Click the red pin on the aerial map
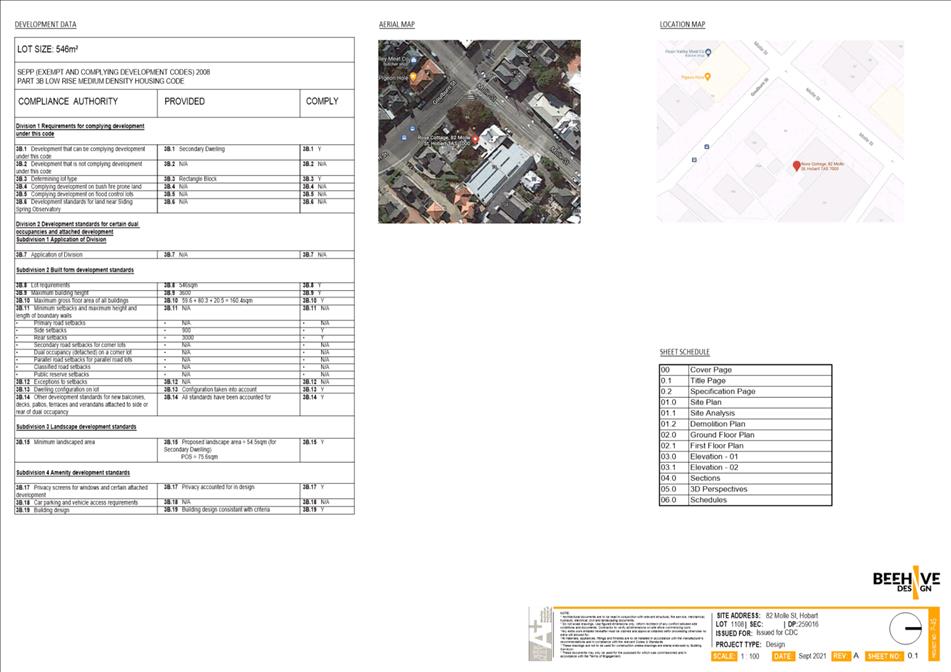Viewport: 951px width, 672px height. pyautogui.click(x=476, y=139)
